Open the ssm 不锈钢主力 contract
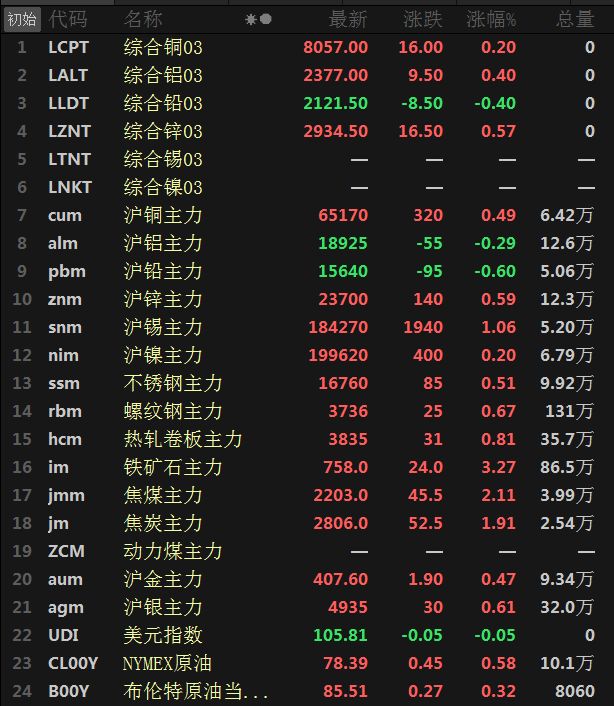 click(x=307, y=383)
